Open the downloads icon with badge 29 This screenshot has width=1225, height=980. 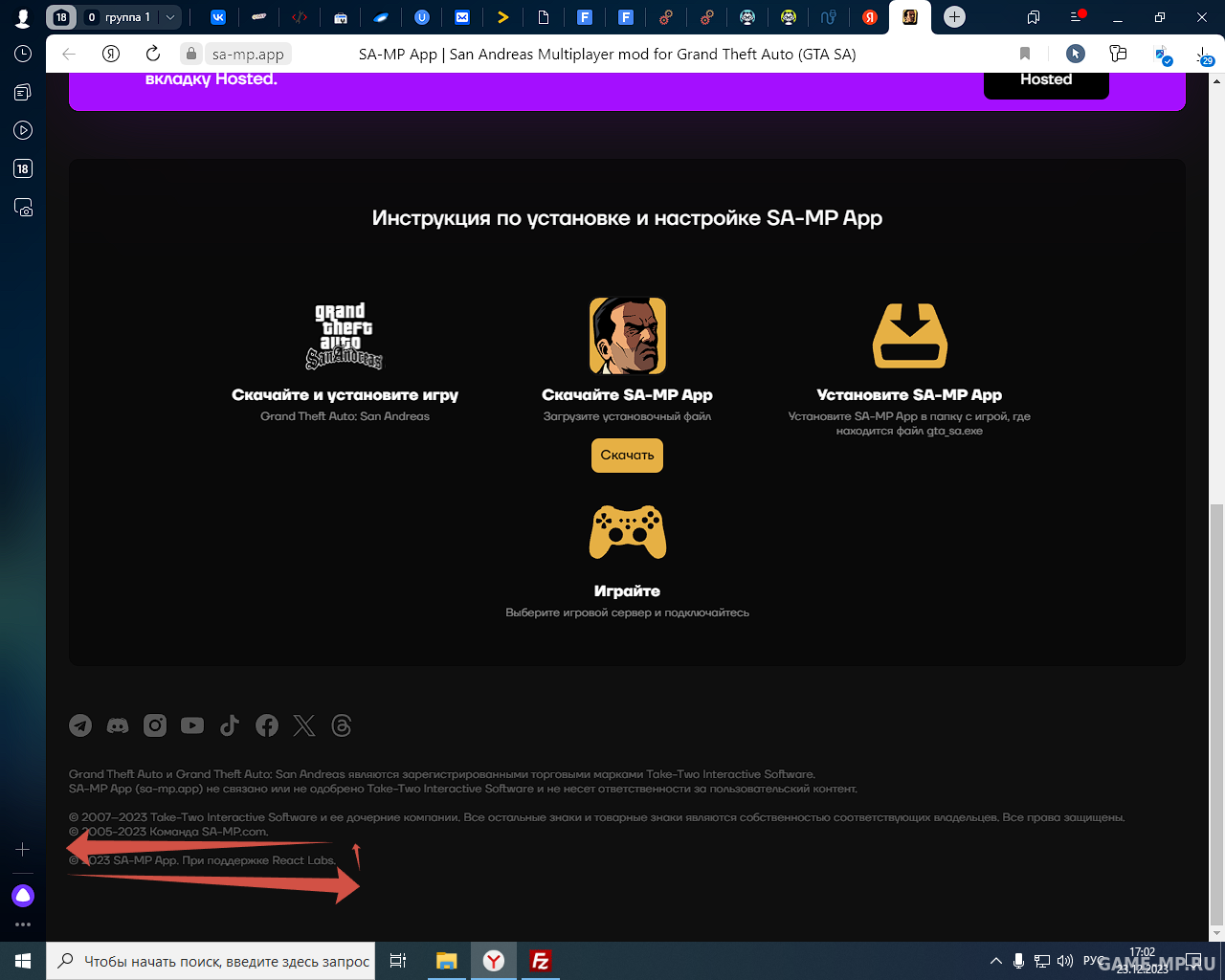1204,56
